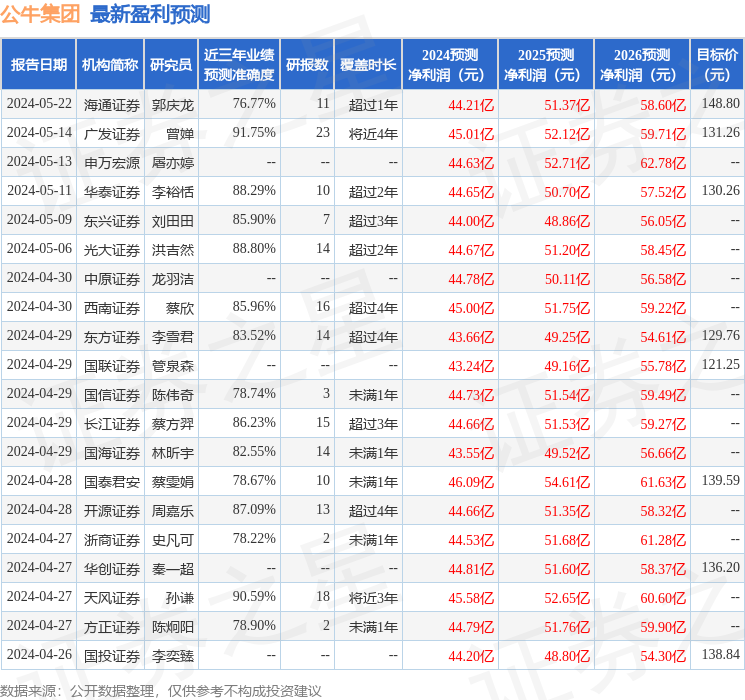Click researcher name 屠亦婷

click(x=173, y=163)
